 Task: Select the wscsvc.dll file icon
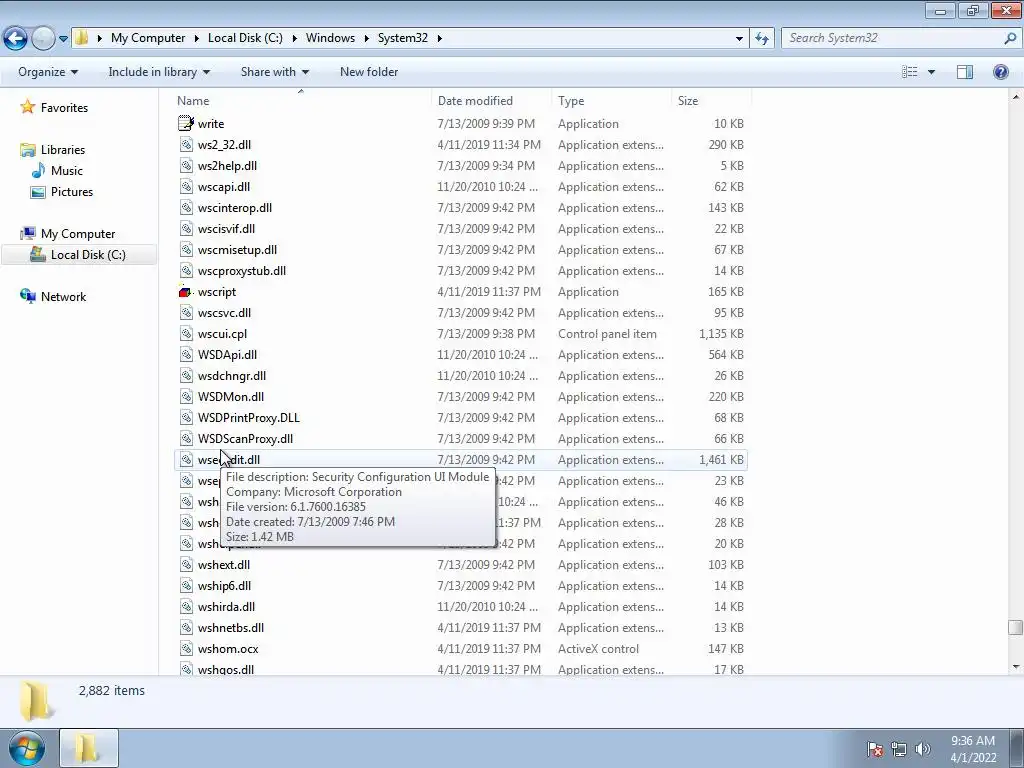(186, 312)
